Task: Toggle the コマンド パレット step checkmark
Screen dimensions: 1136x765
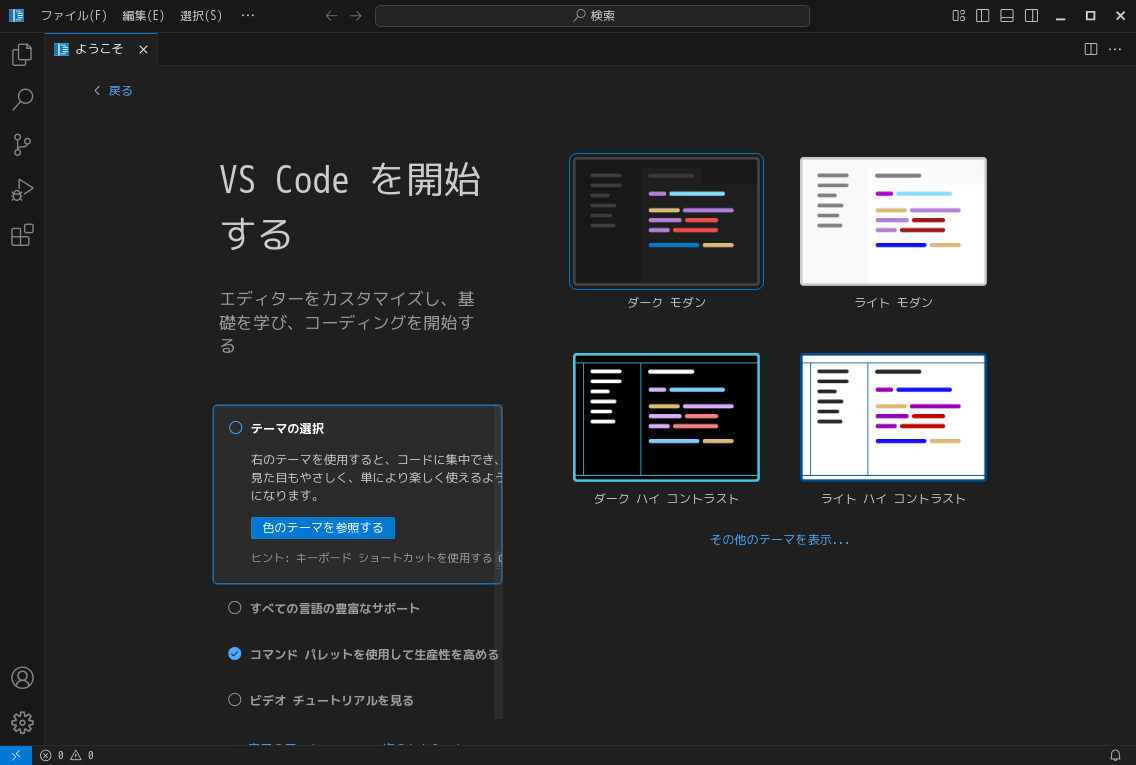Action: tap(235, 654)
